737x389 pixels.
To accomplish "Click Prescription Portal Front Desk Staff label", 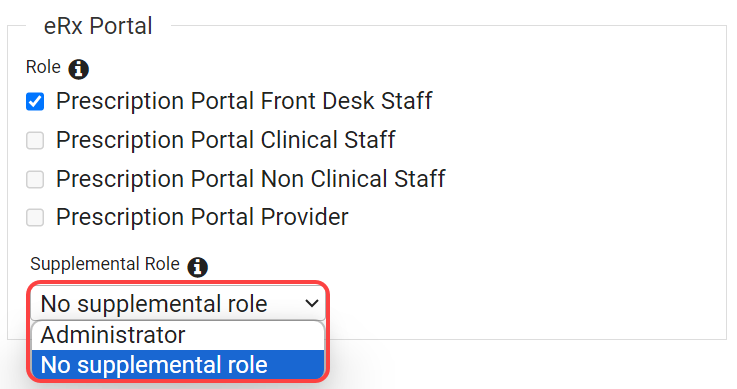I will (x=244, y=101).
